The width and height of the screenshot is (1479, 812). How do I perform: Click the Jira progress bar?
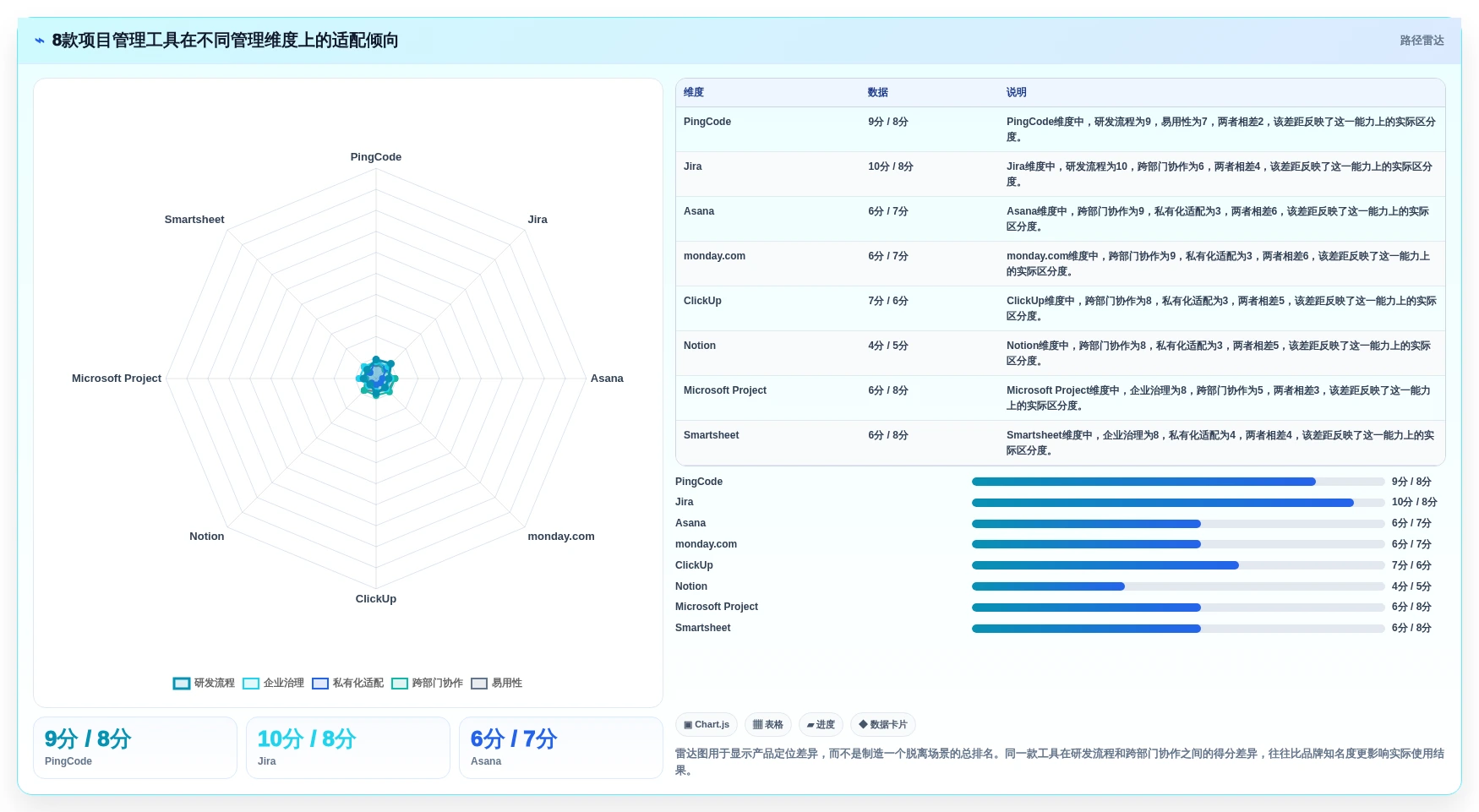(x=1178, y=503)
